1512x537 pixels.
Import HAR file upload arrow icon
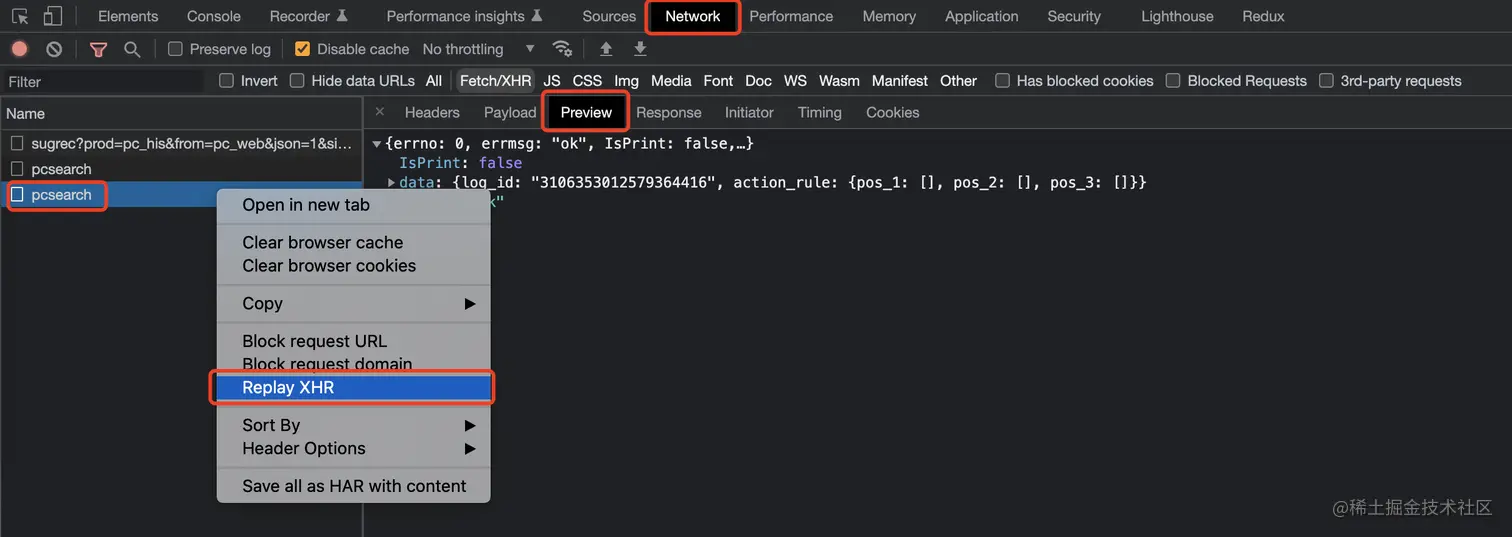tap(605, 49)
